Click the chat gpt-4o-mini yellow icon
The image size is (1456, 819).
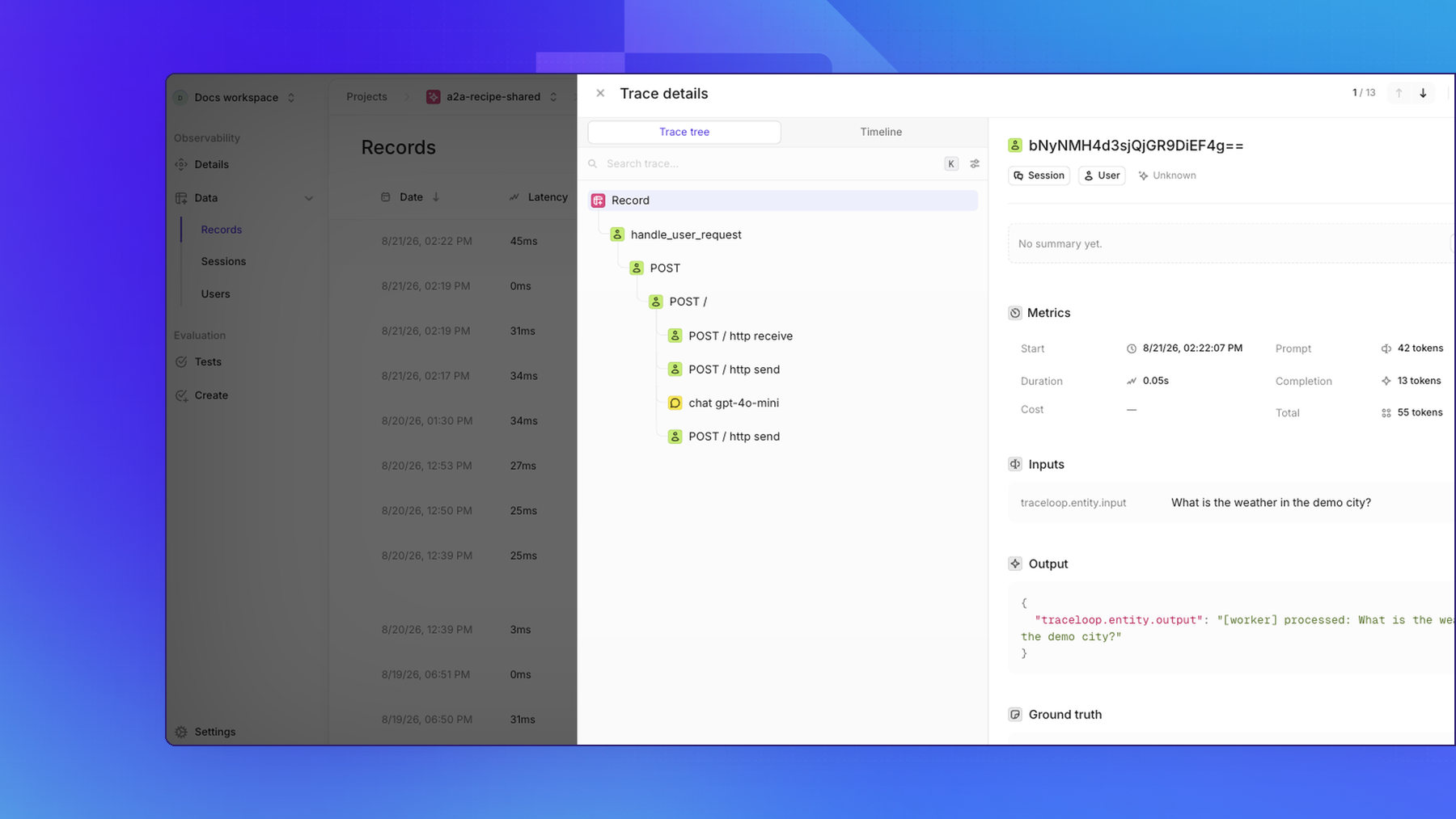(x=675, y=403)
